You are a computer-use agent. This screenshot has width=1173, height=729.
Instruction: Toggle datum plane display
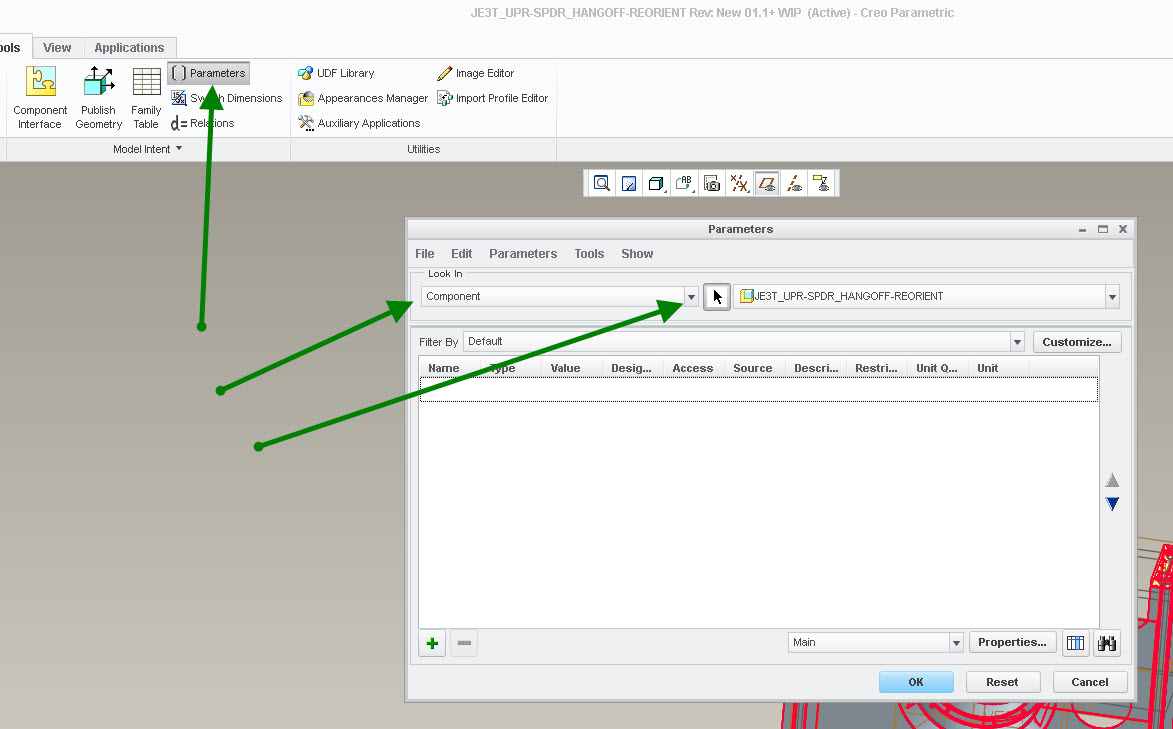(x=767, y=183)
